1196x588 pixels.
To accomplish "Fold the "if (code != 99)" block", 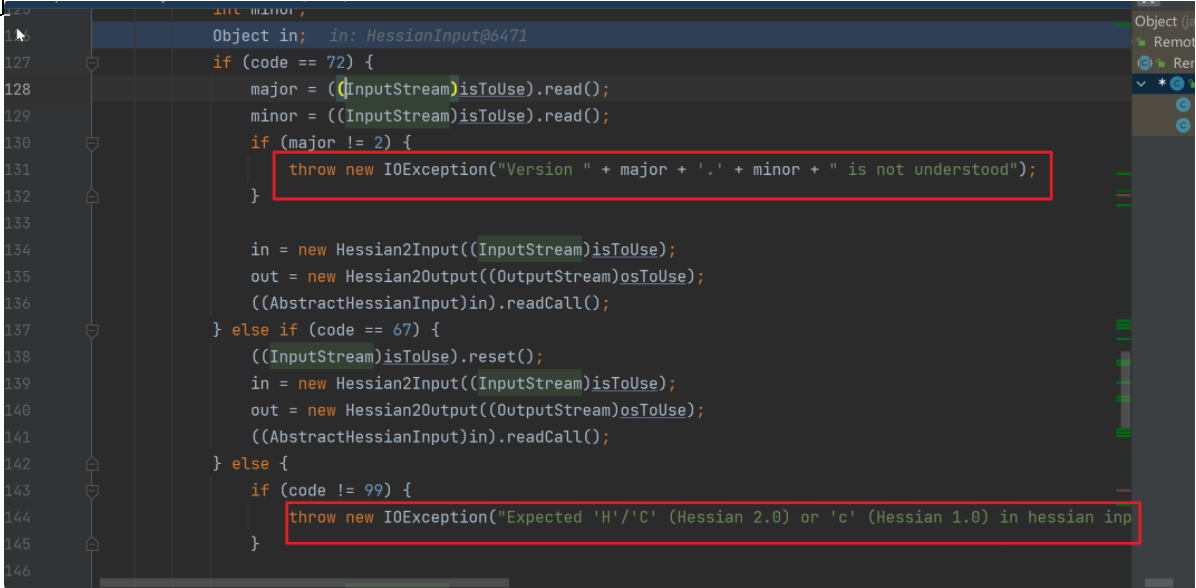I will (92, 490).
